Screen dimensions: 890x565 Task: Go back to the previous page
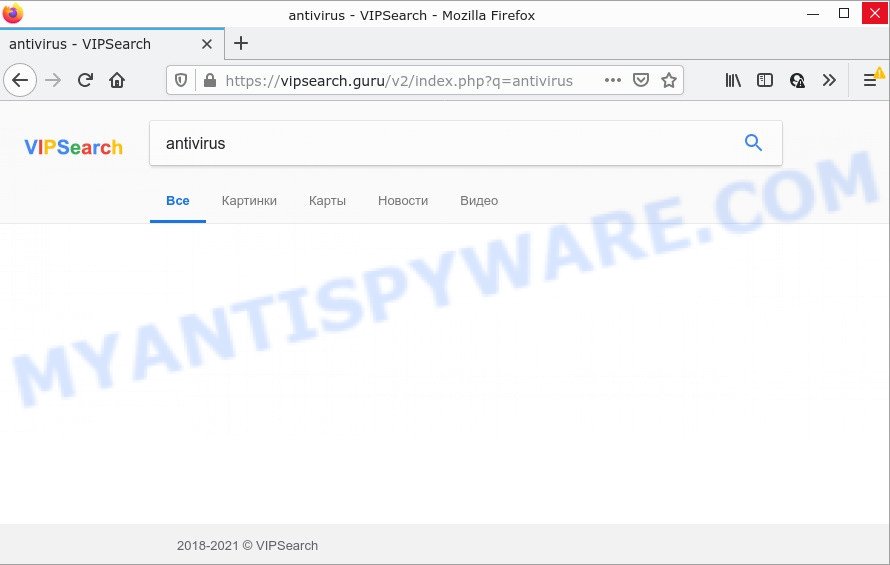(20, 81)
